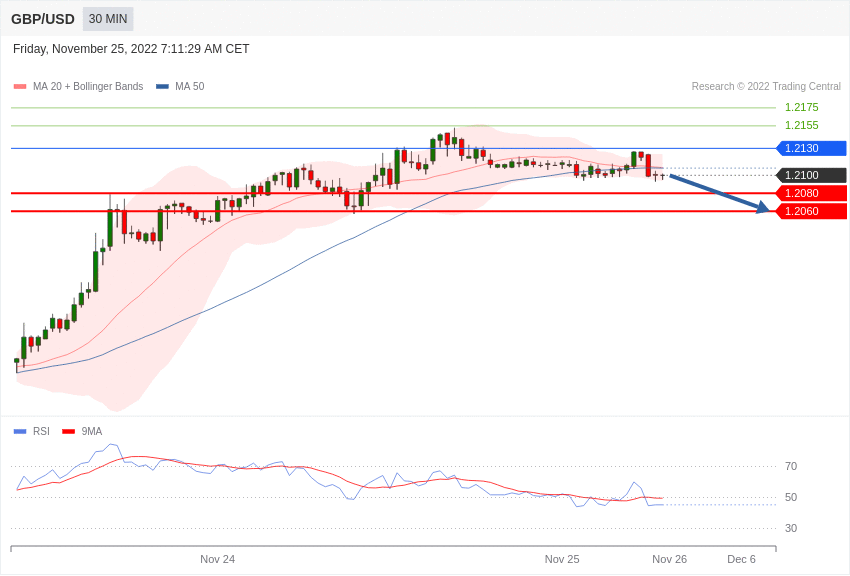Viewport: 850px width, 576px height.
Task: Click the red 1.2060 support price tag
Action: tap(812, 211)
